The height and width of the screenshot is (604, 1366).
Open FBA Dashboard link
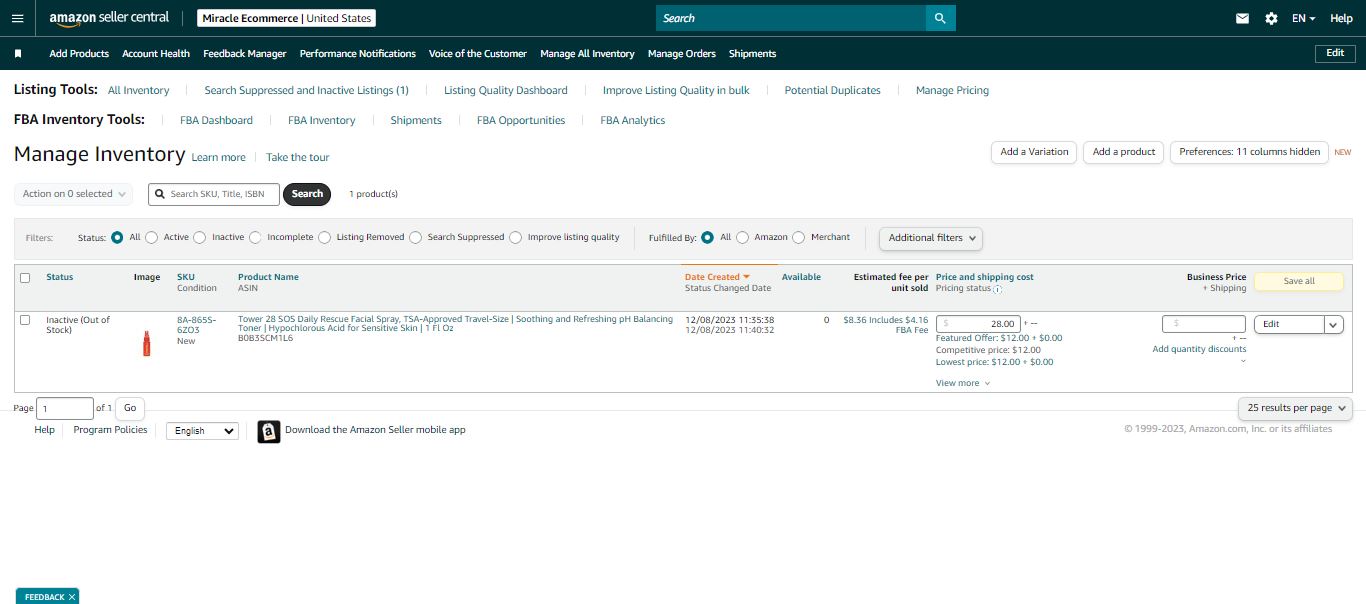coord(217,120)
